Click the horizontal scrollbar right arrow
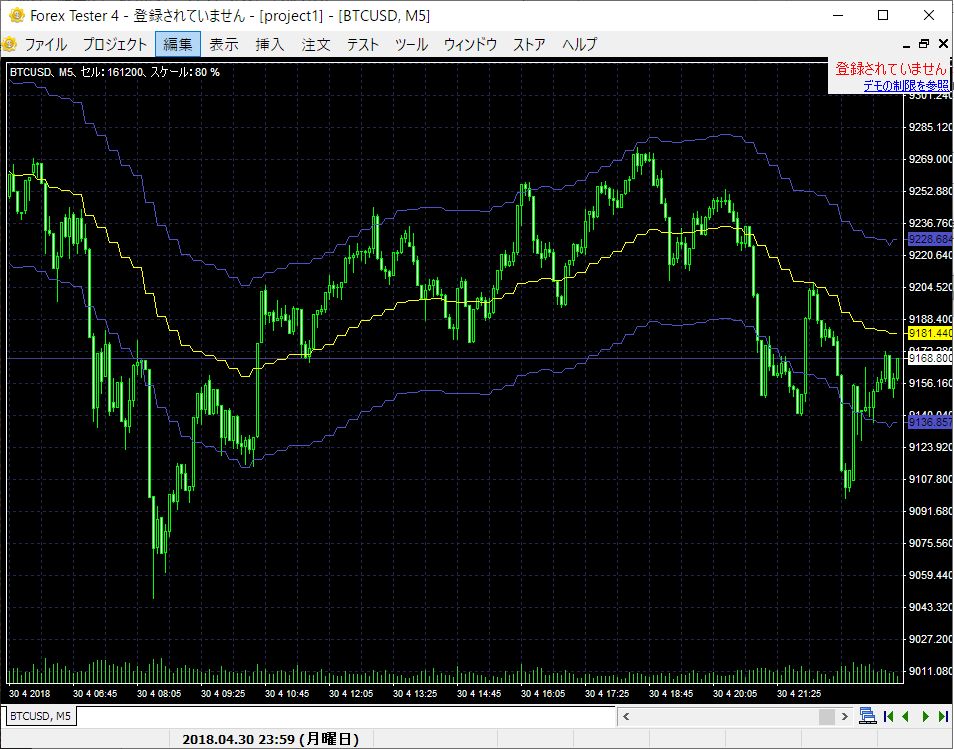The width and height of the screenshot is (954, 749). [x=844, y=716]
